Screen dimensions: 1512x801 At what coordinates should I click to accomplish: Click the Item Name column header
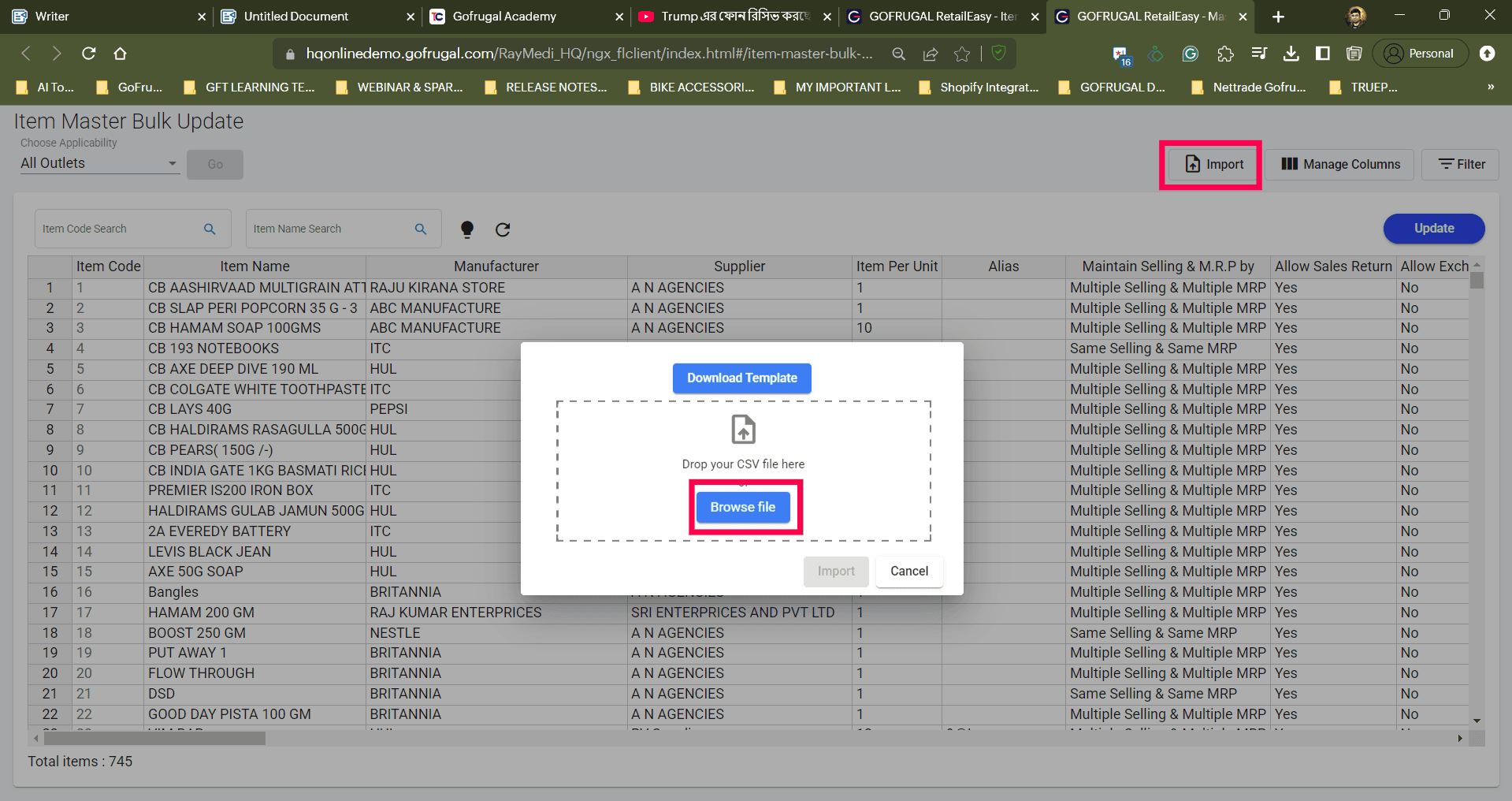255,266
